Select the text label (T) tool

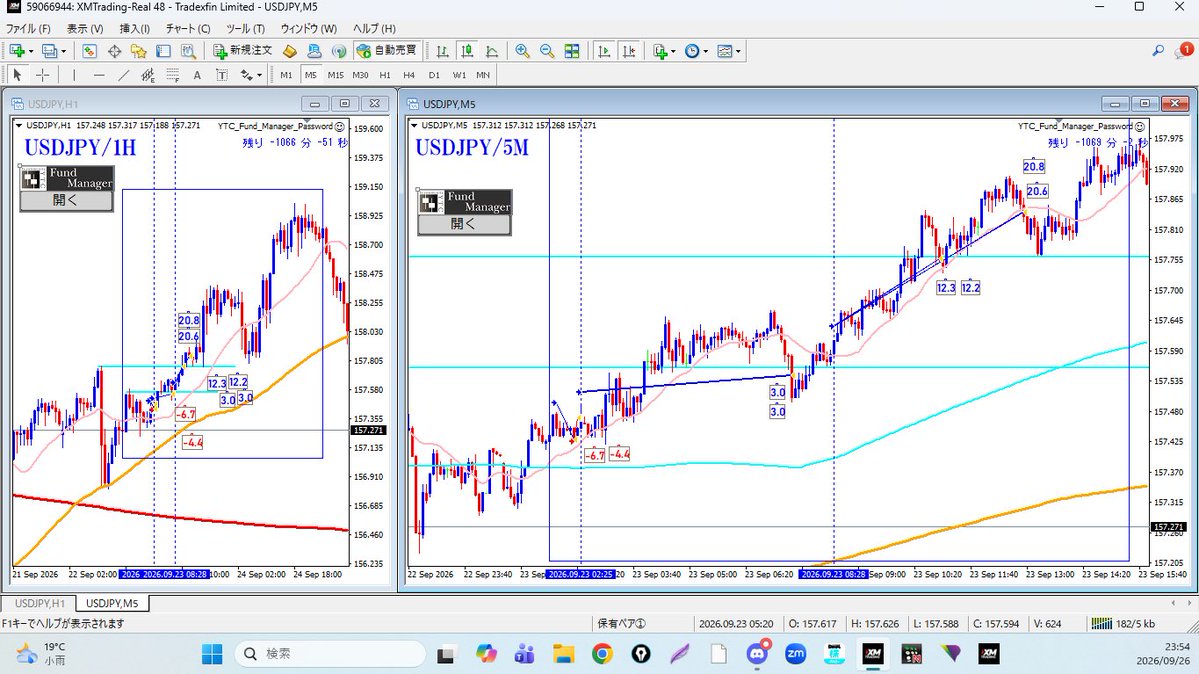click(222, 75)
